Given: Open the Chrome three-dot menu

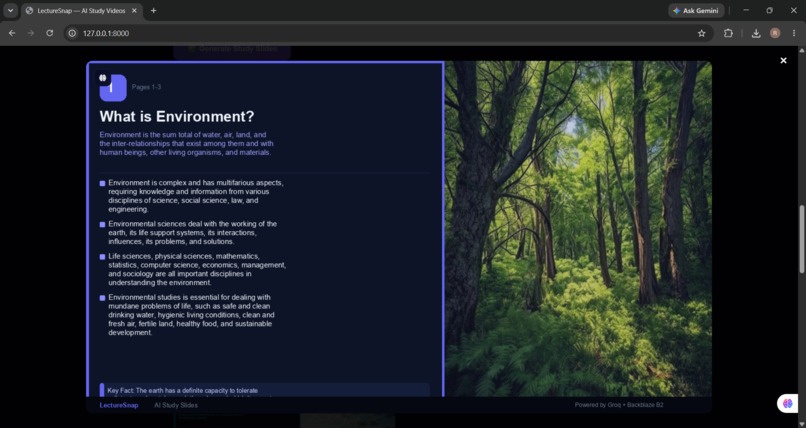Looking at the screenshot, I should pyautogui.click(x=794, y=33).
